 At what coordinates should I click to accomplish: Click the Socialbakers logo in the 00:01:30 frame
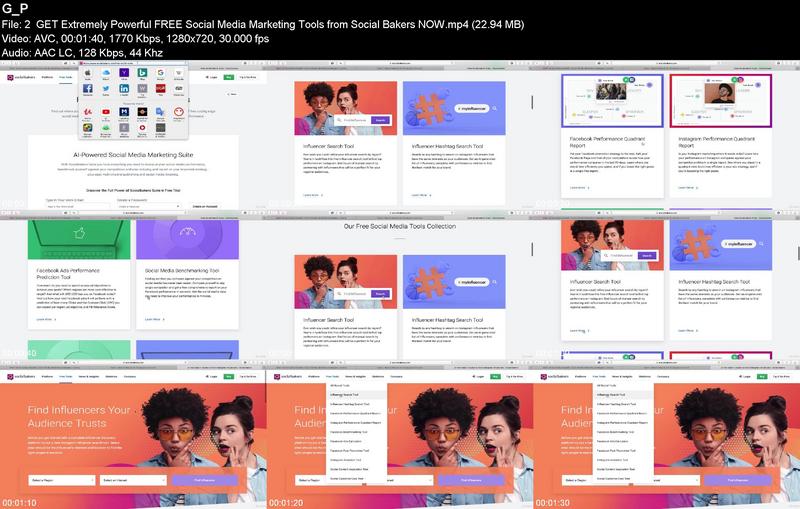555,376
